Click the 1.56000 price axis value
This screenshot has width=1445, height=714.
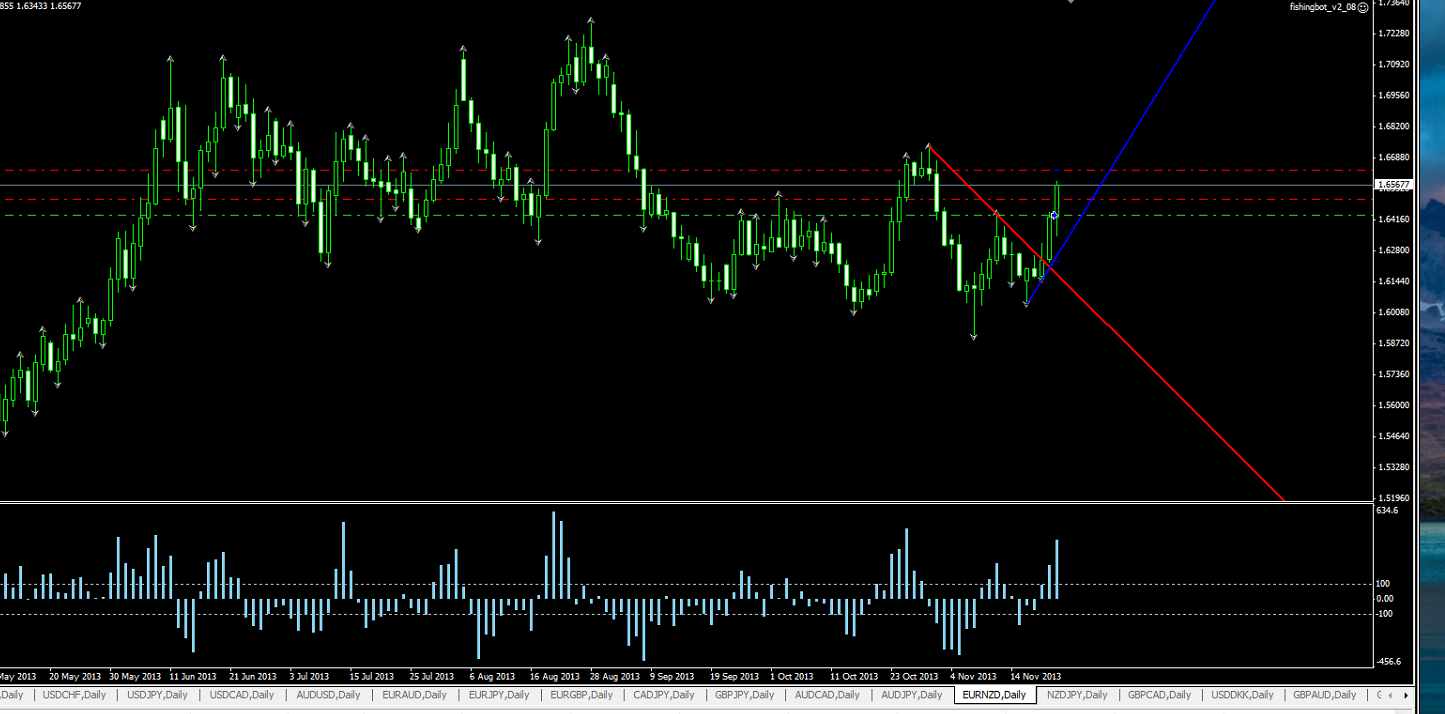click(x=1394, y=405)
